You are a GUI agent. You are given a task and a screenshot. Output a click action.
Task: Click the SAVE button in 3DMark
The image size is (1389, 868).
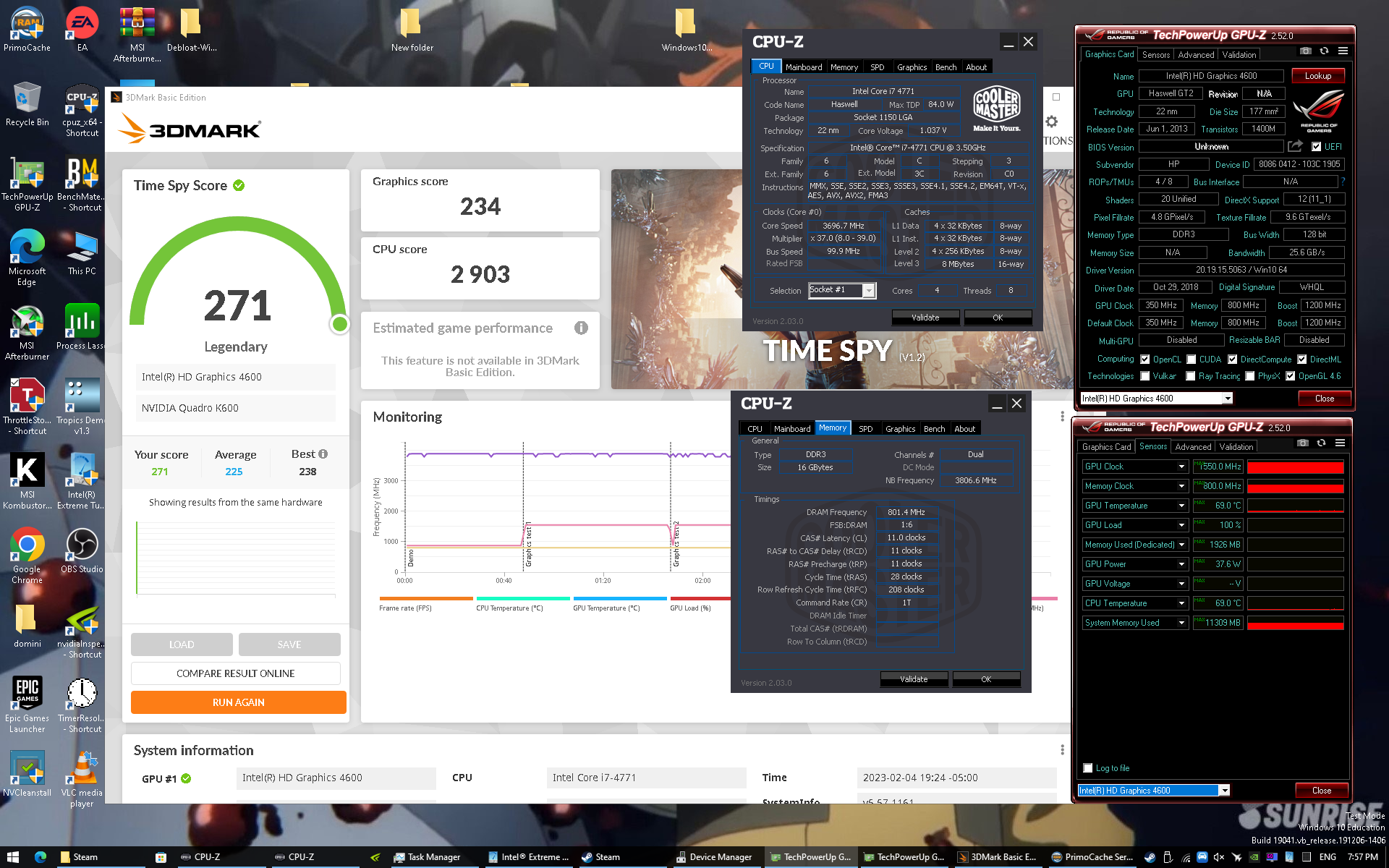(289, 644)
